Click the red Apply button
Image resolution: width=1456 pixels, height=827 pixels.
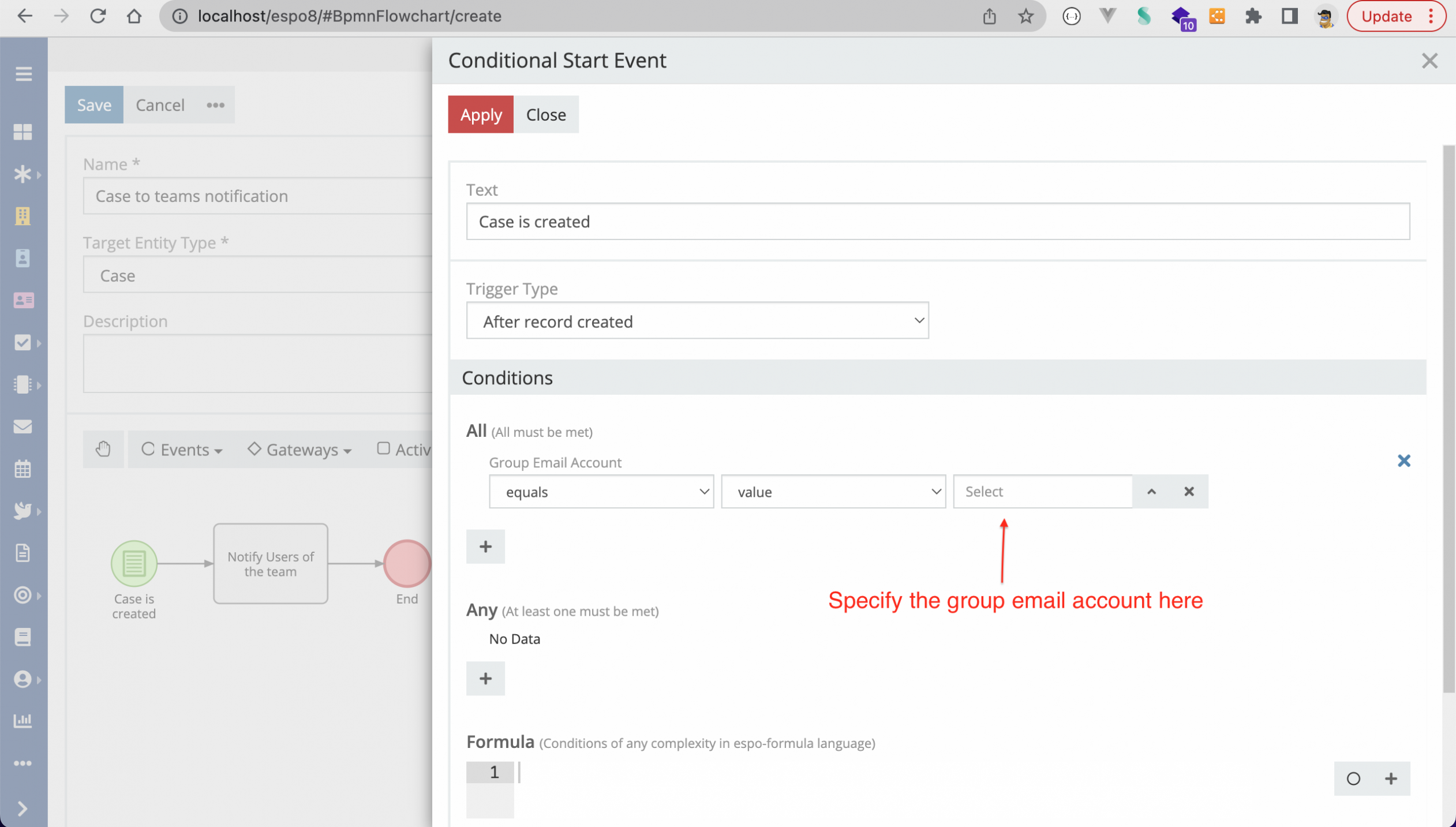(x=481, y=114)
